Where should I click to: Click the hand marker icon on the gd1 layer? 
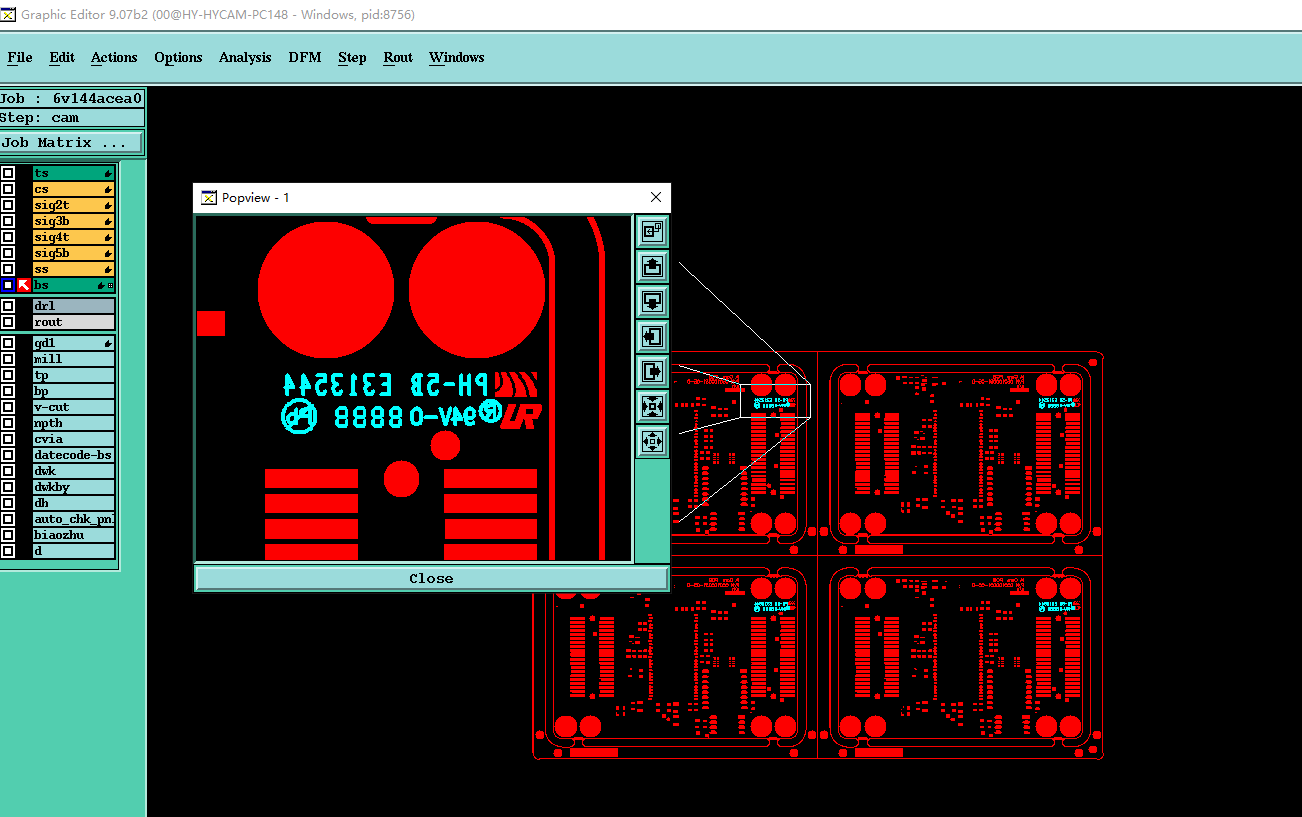108,343
